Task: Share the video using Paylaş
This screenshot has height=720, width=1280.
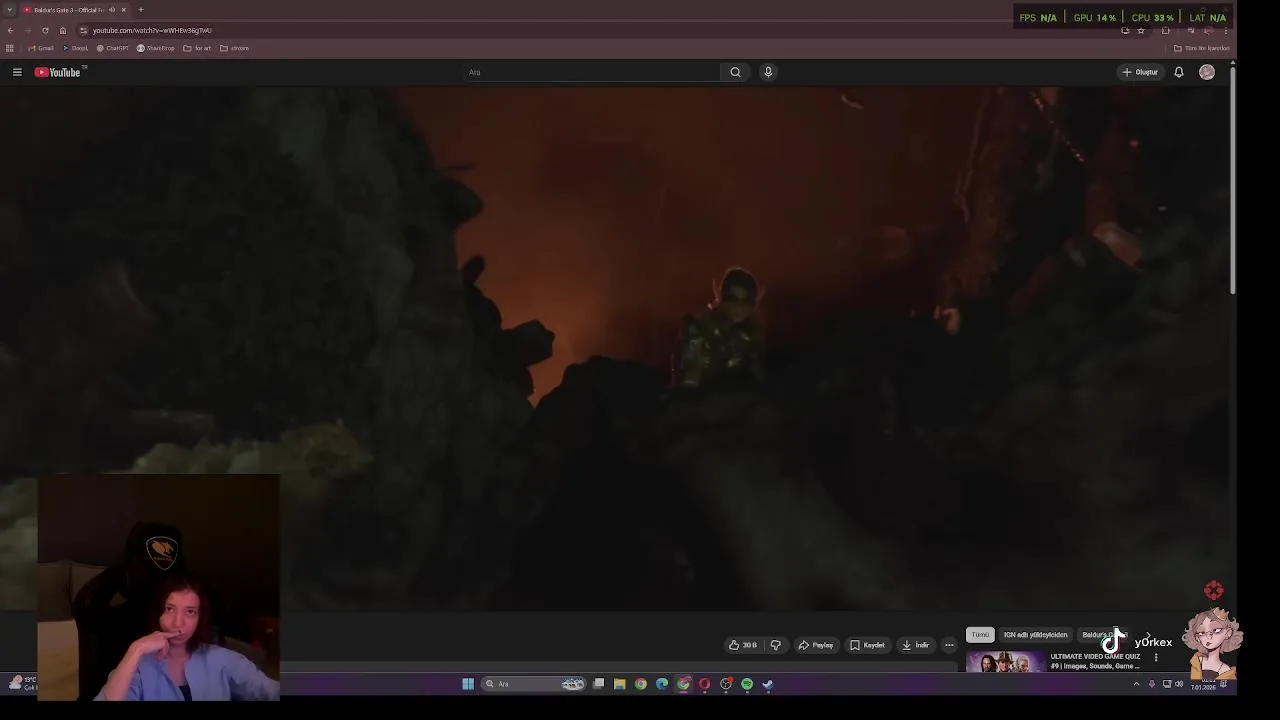Action: (816, 645)
